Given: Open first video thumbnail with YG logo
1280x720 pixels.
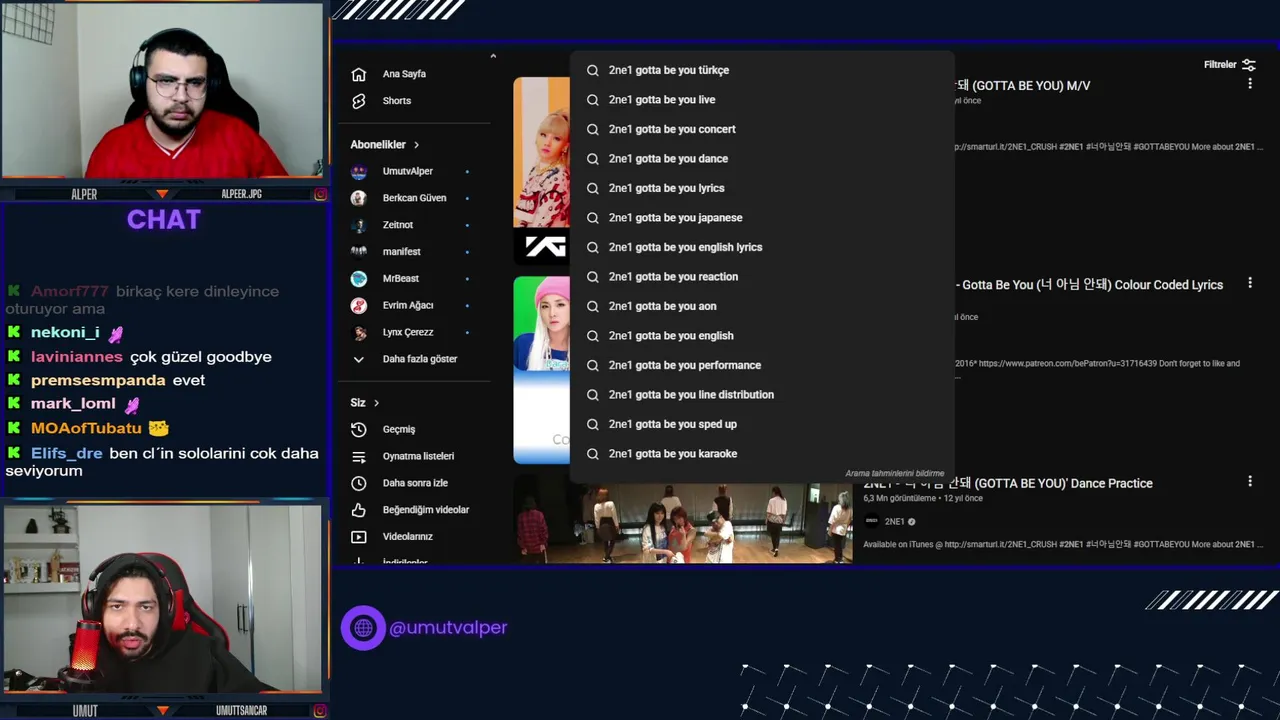Looking at the screenshot, I should pyautogui.click(x=542, y=171).
